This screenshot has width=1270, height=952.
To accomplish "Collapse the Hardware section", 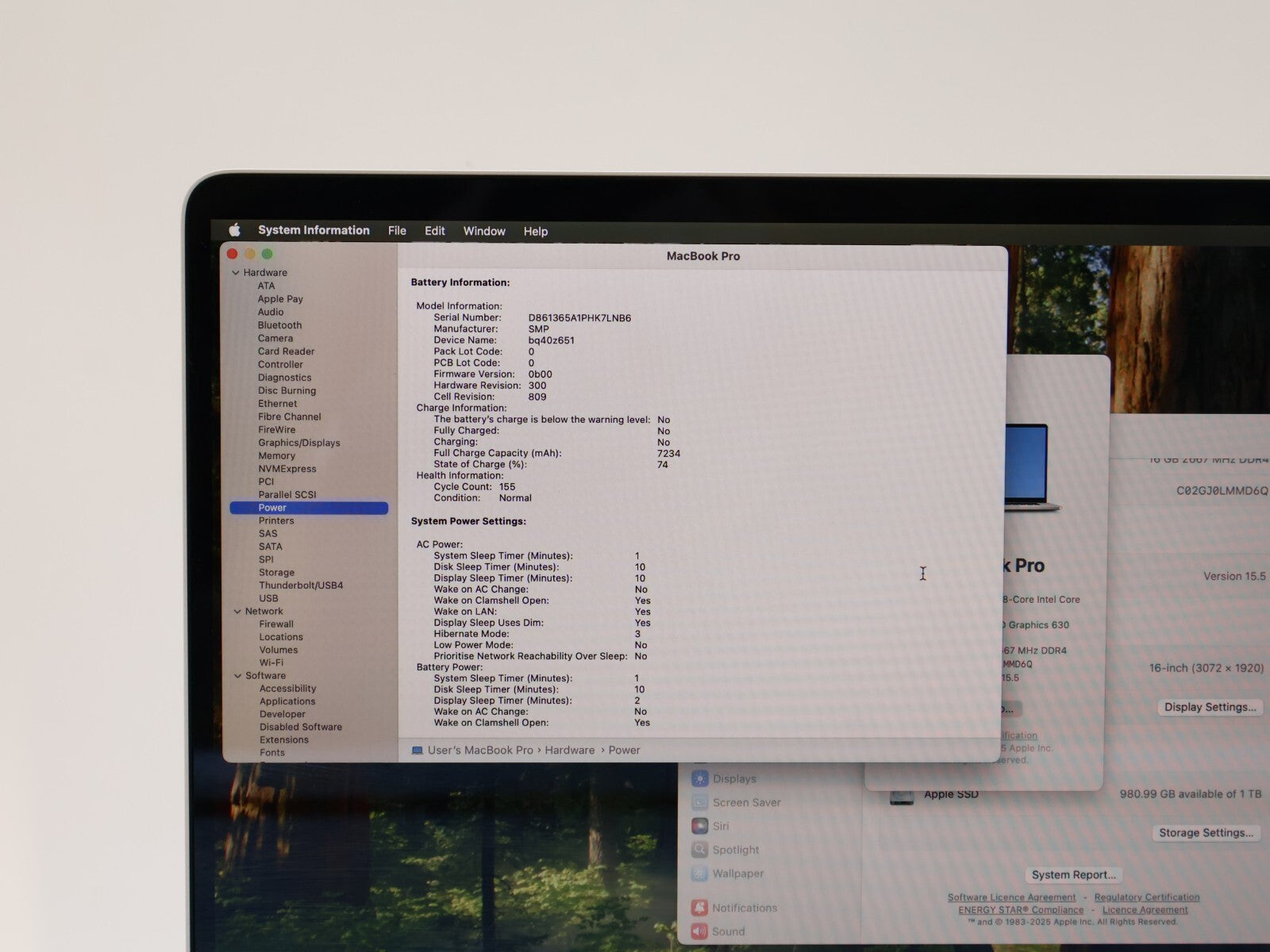I will pyautogui.click(x=236, y=273).
